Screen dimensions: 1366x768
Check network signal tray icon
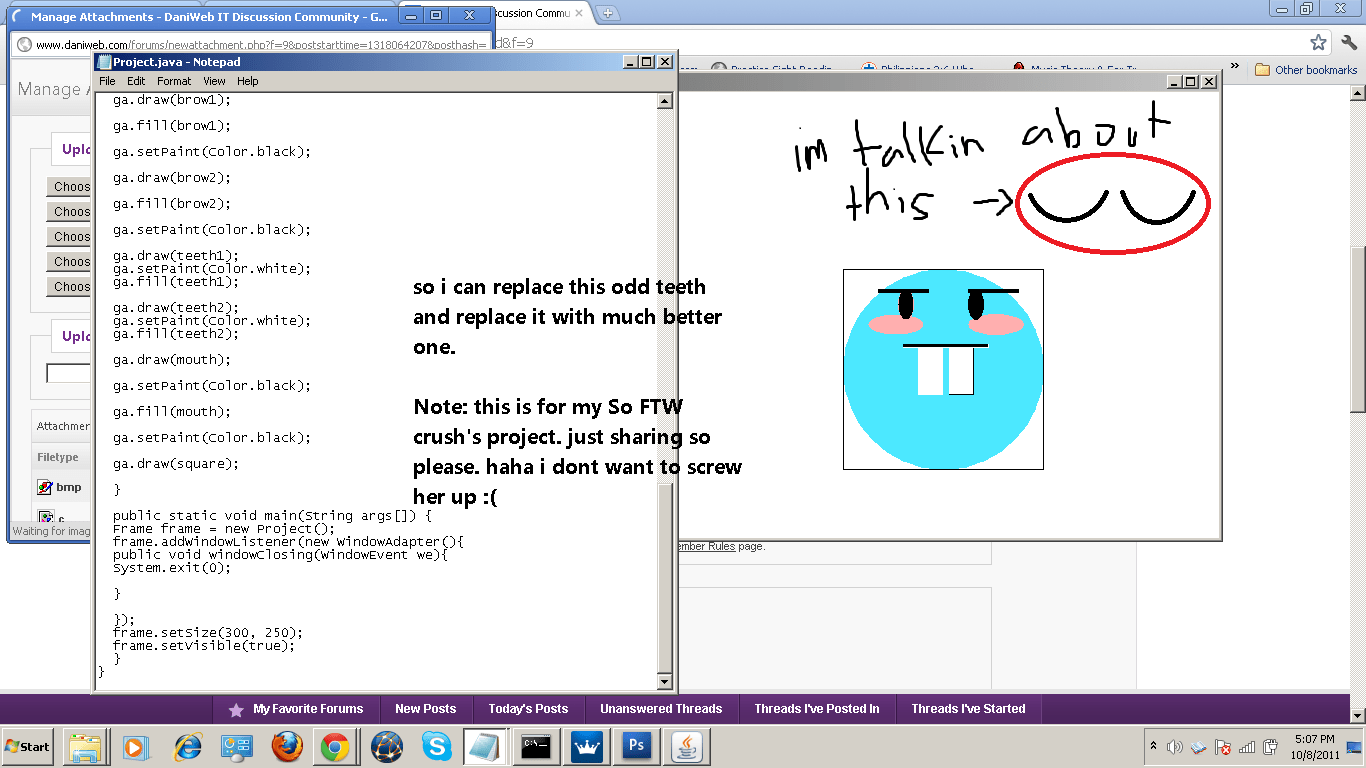tap(1246, 747)
